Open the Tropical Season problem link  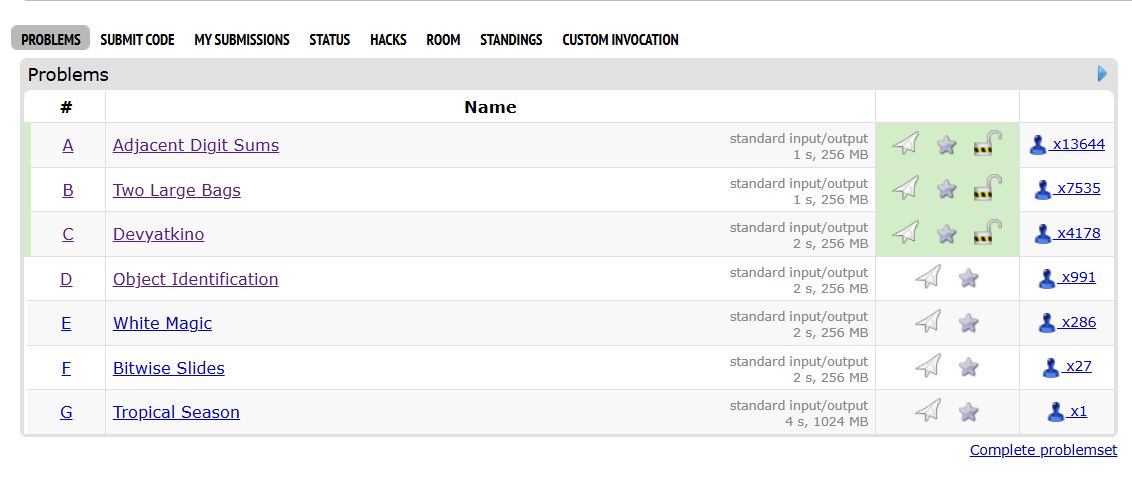pyautogui.click(x=176, y=412)
